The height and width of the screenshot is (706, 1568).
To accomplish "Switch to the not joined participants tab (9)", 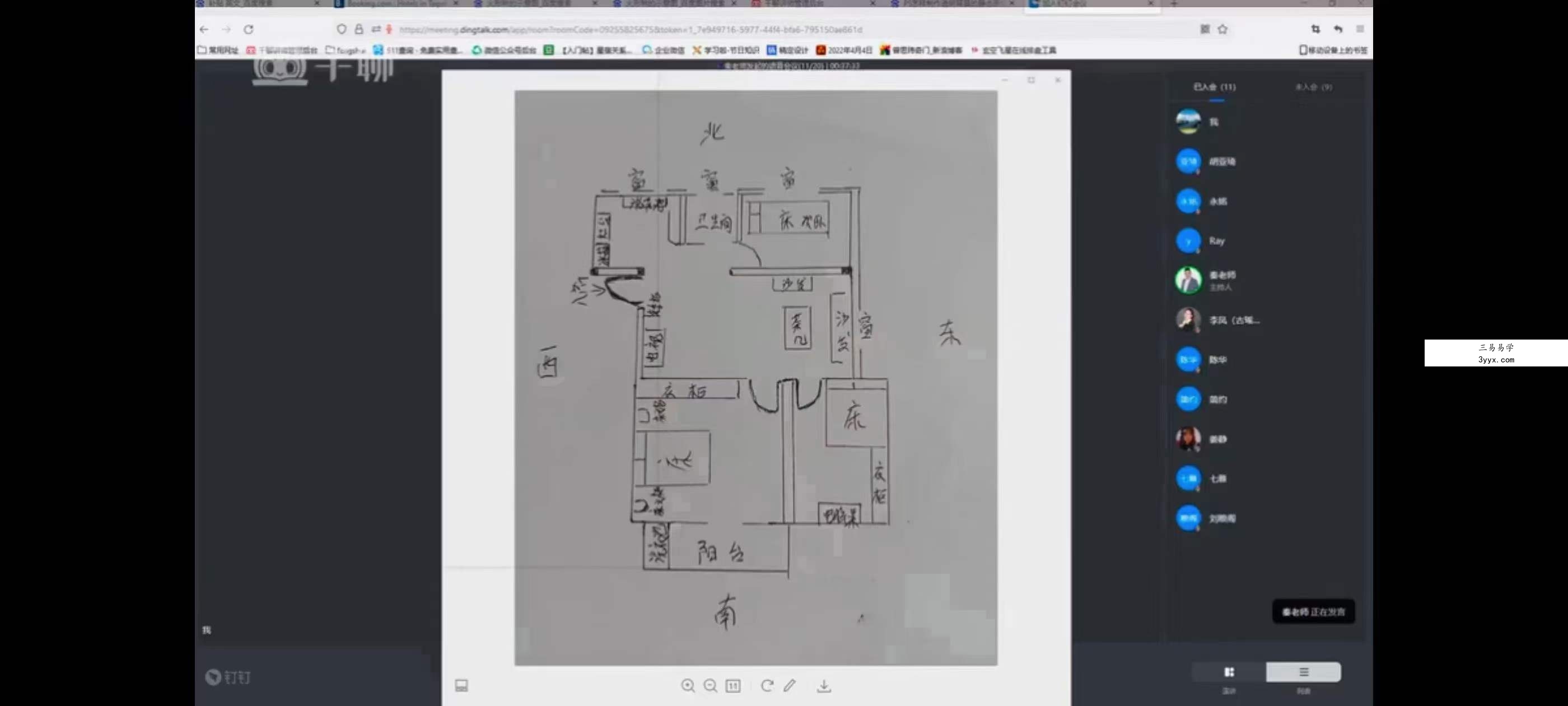I will [x=1314, y=87].
